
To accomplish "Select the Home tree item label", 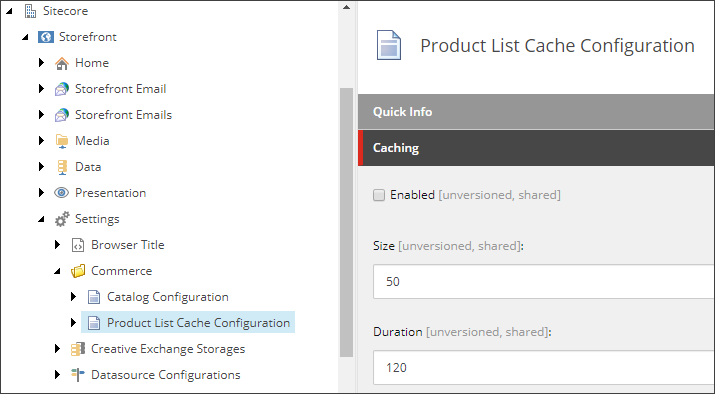I will click(x=92, y=63).
